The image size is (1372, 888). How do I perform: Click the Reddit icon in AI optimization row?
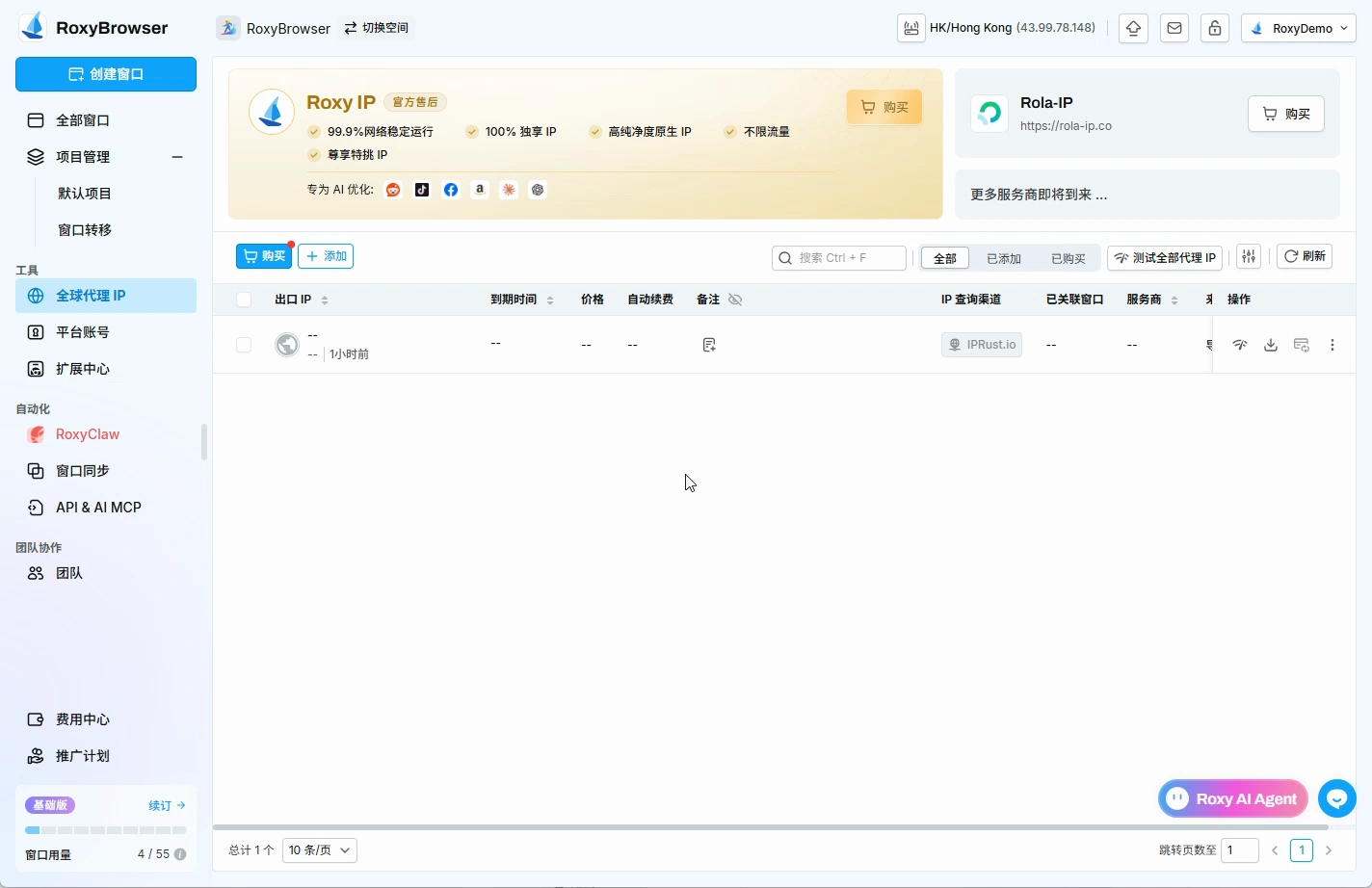click(393, 190)
